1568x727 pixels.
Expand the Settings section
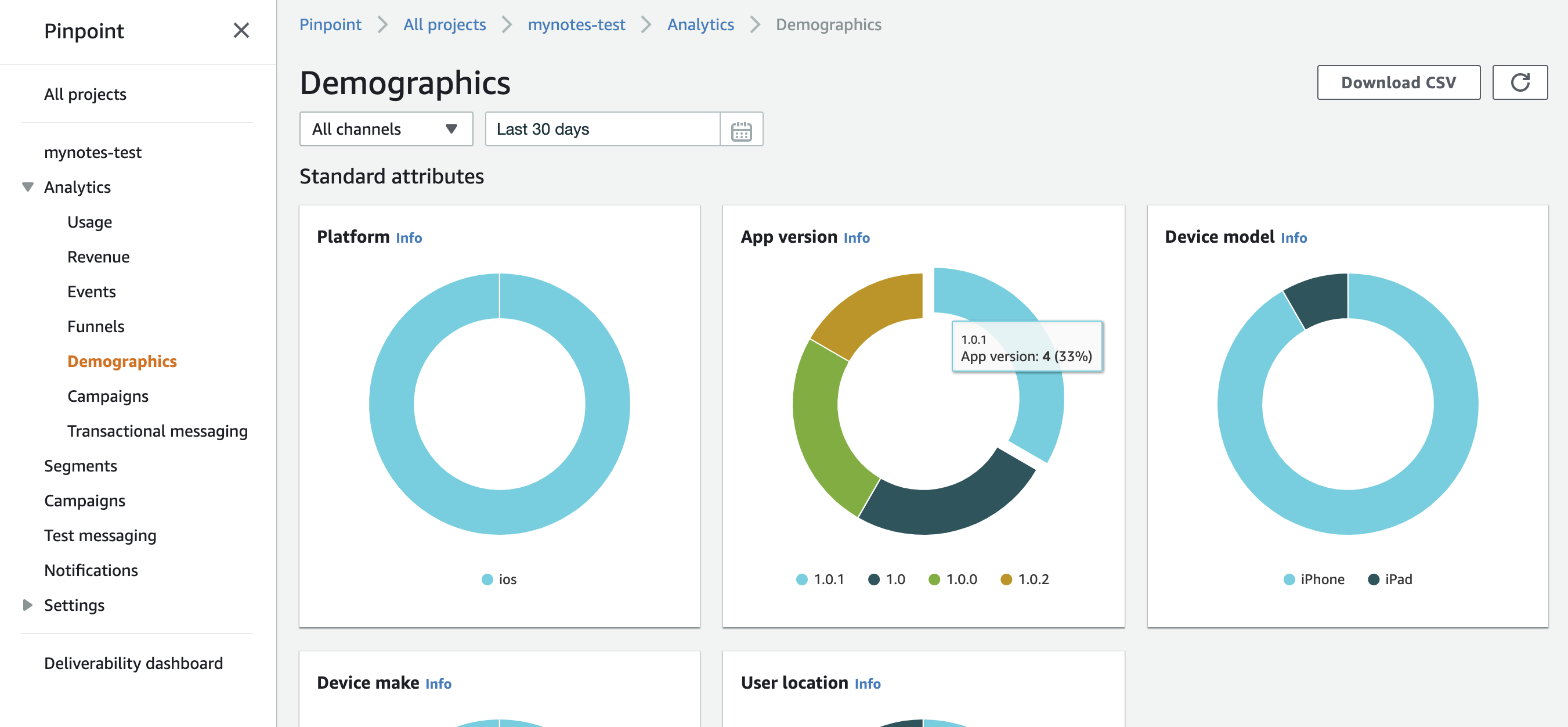pyautogui.click(x=27, y=604)
